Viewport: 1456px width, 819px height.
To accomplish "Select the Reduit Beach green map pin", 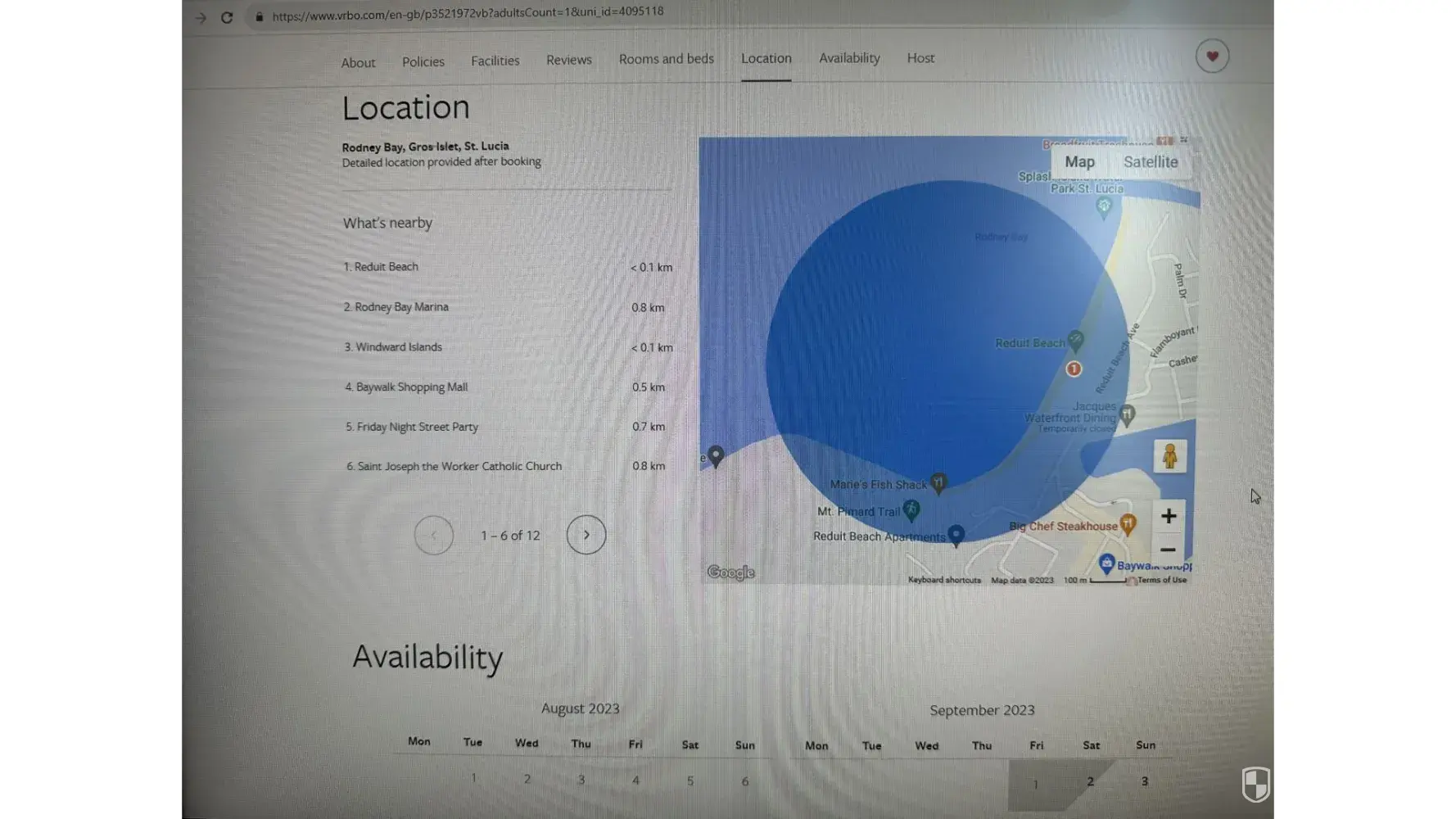I will pos(1076,340).
